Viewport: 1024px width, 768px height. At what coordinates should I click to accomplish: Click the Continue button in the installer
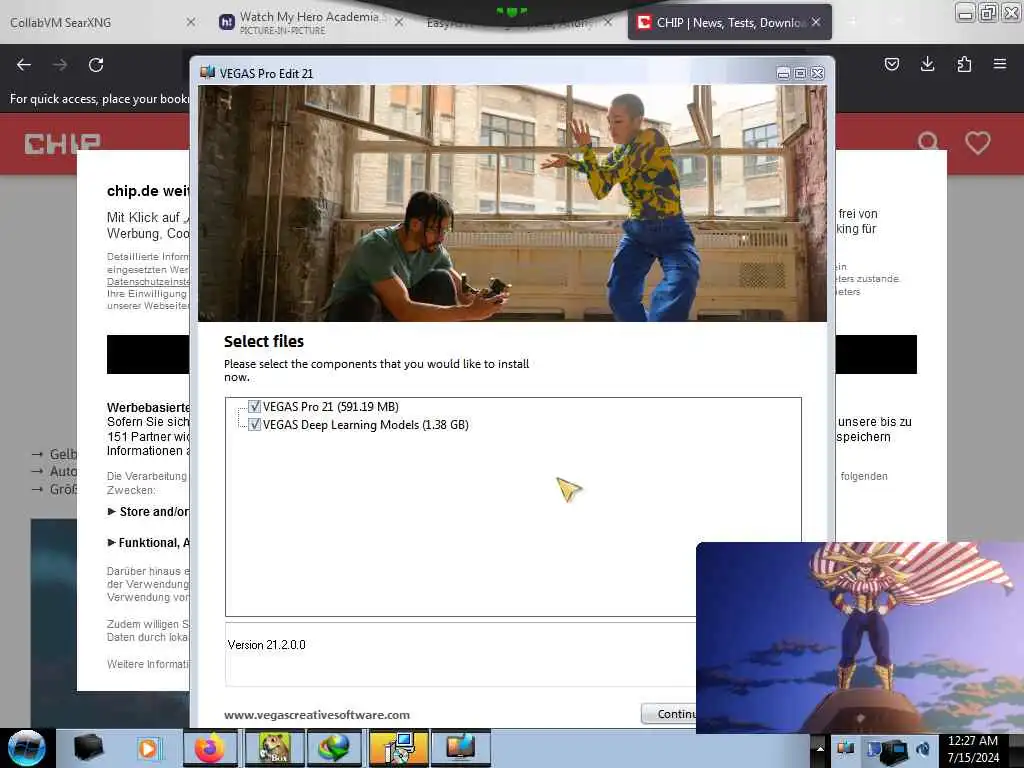pyautogui.click(x=669, y=714)
